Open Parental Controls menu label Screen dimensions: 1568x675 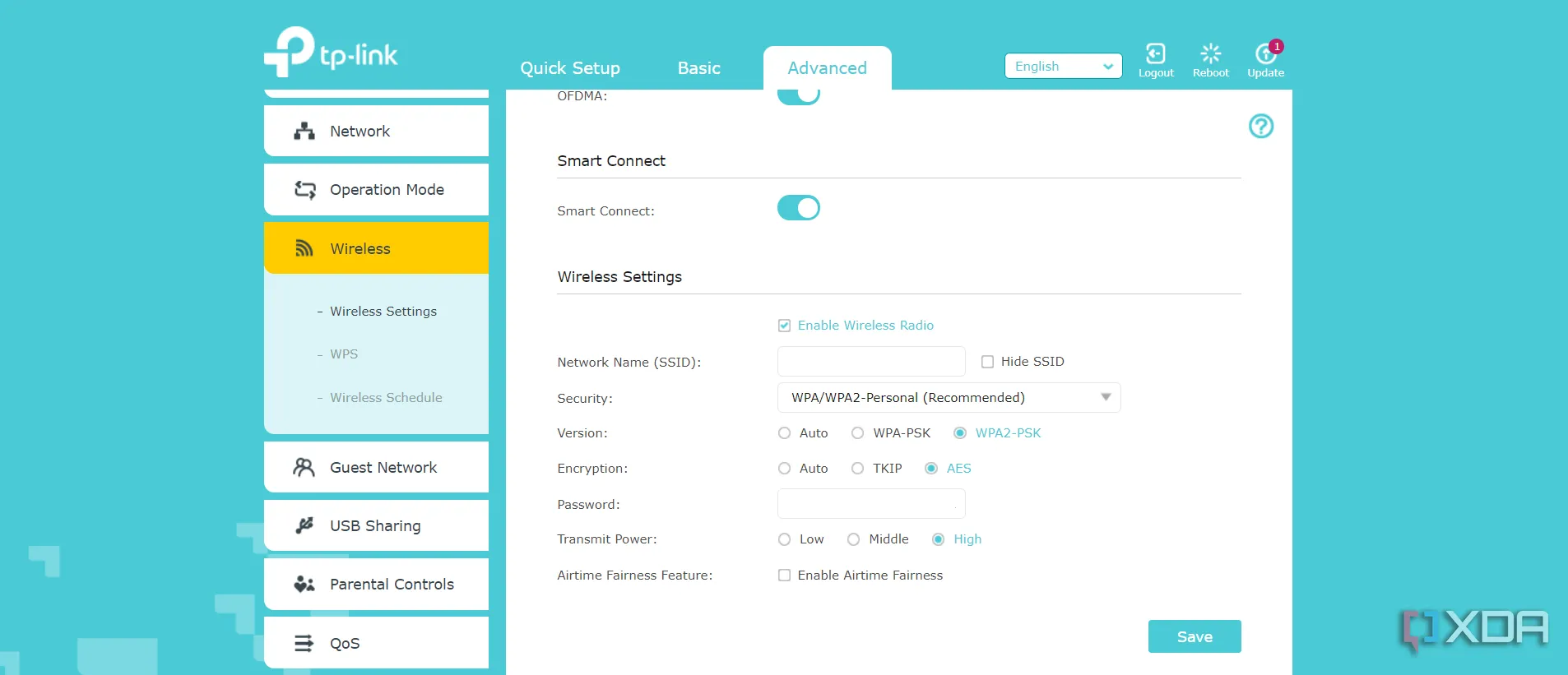click(x=392, y=584)
